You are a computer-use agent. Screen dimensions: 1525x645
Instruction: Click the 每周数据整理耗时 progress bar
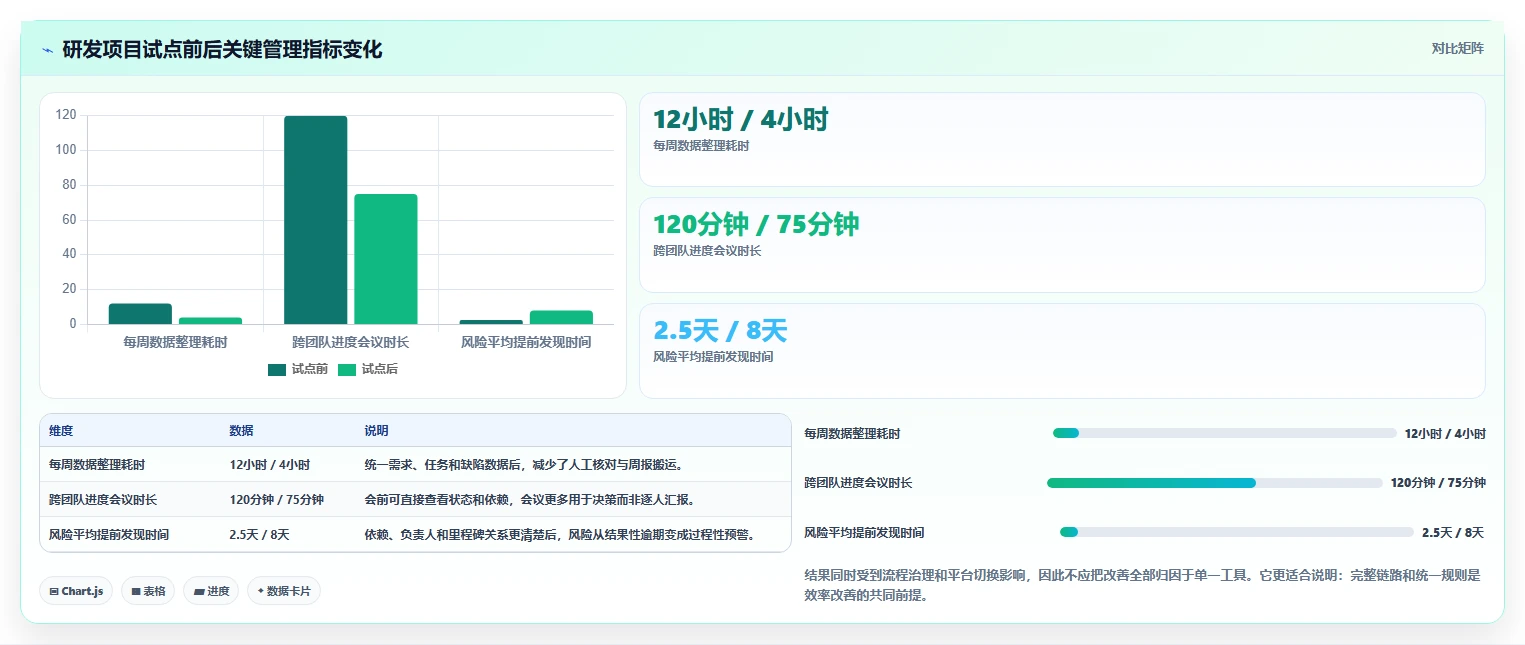point(1224,433)
